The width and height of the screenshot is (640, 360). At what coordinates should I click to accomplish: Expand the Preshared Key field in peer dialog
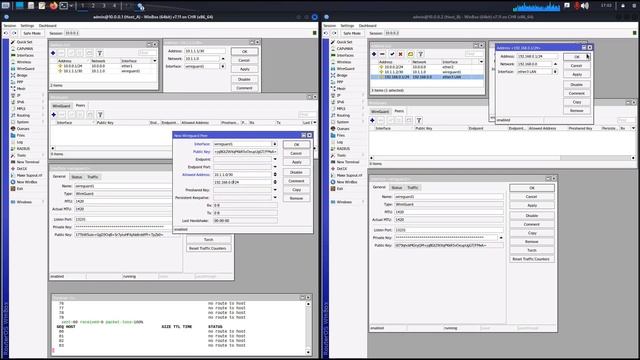pyautogui.click(x=275, y=190)
